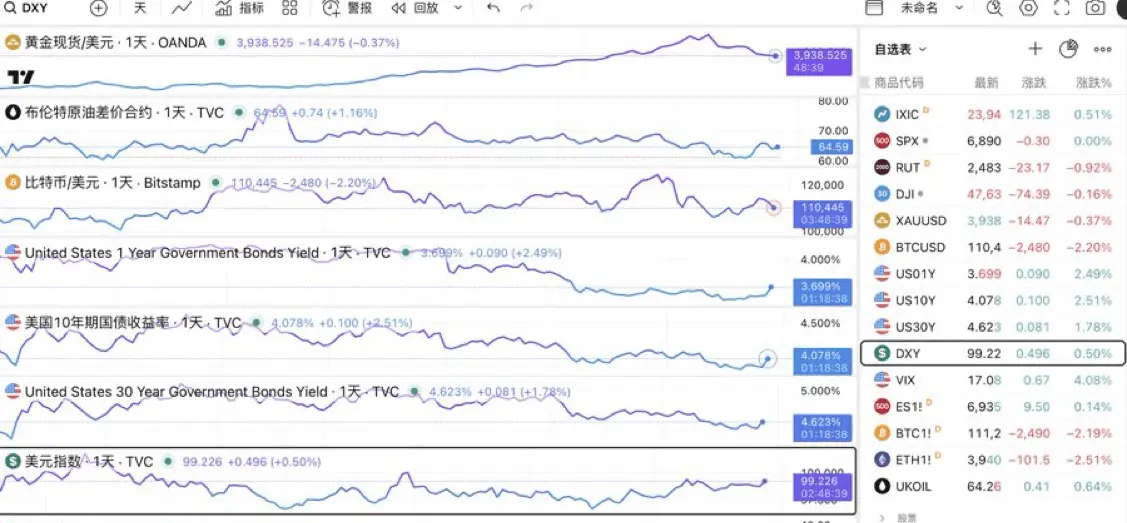
Task: Select BTC1! futures row
Action: point(993,433)
